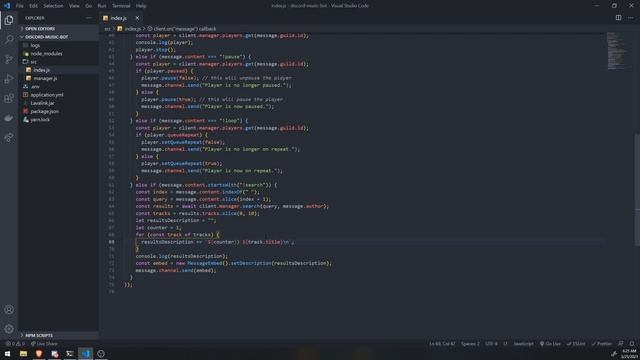
Task: Open the Explorer view in activity bar
Action: pos(9,20)
